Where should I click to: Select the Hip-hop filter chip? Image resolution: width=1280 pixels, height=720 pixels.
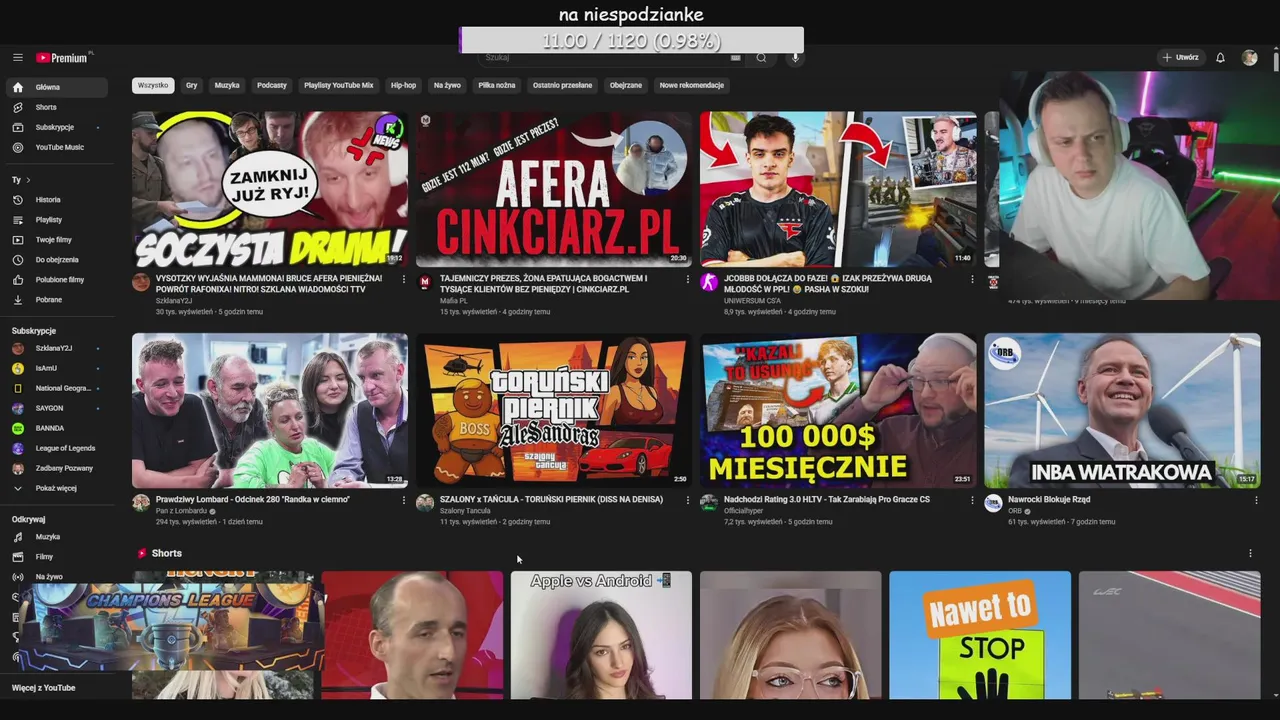403,85
